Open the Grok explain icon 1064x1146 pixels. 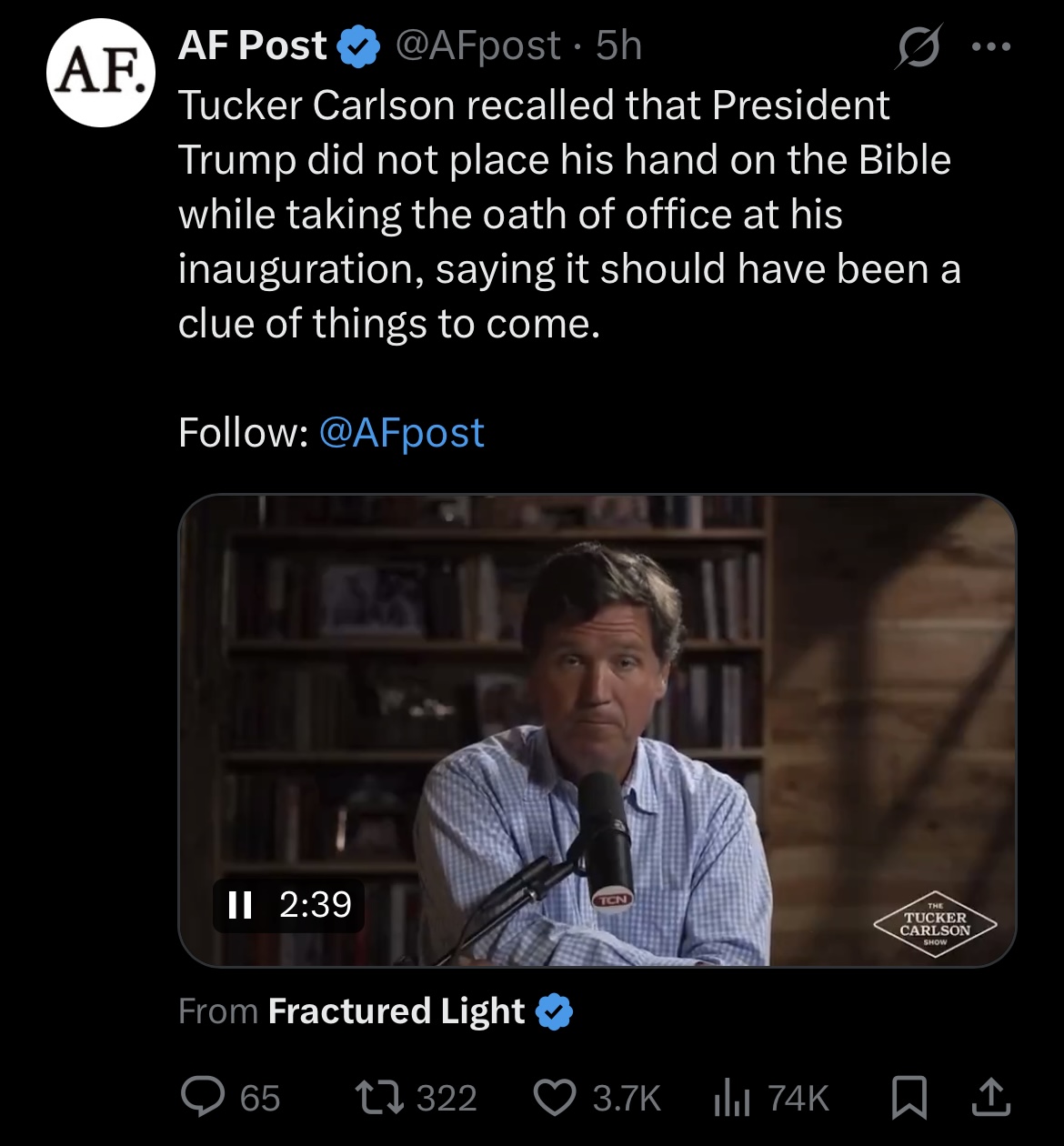pos(917,46)
